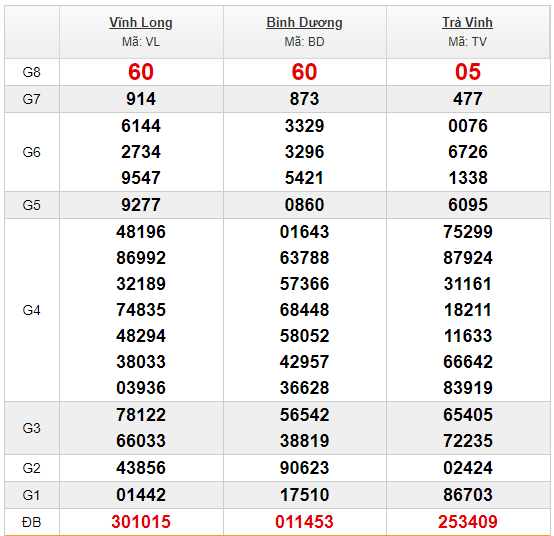554x536 pixels.
Task: Select Bình Dương G3 number 38819
Action: tap(304, 441)
